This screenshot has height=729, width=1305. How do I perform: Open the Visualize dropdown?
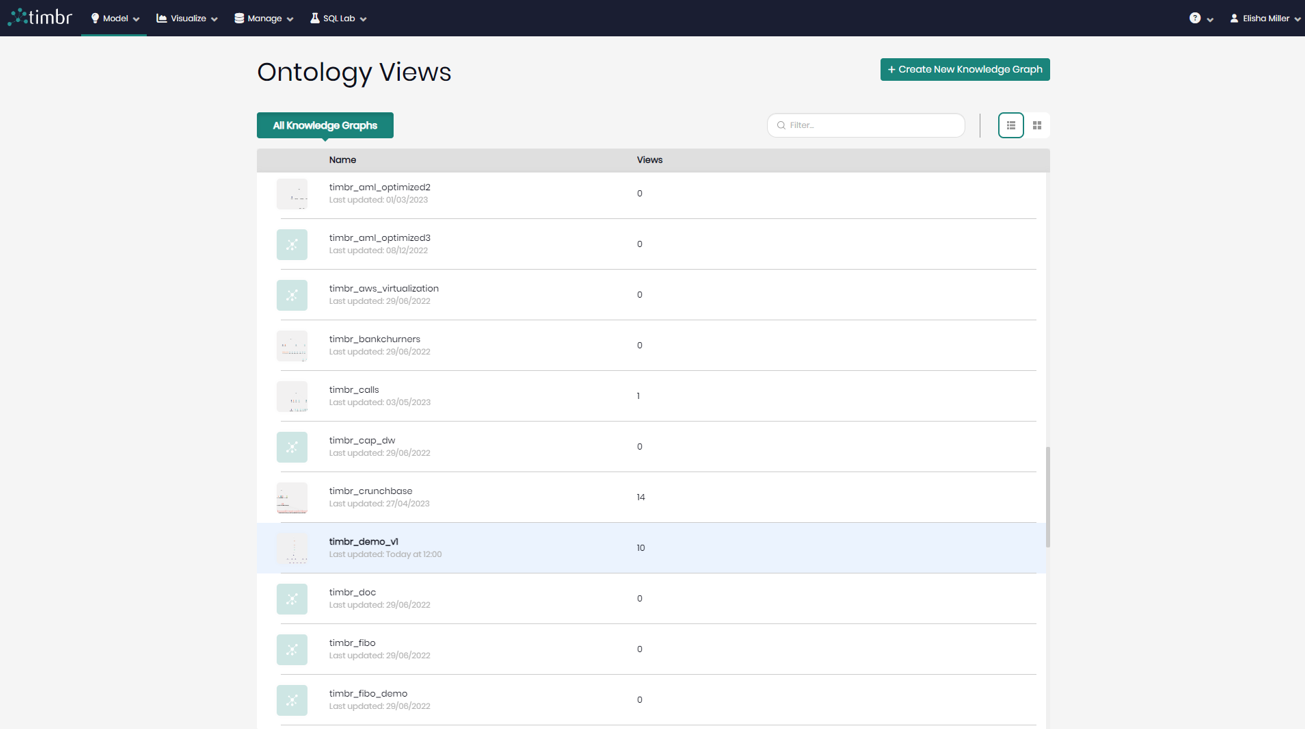point(186,17)
